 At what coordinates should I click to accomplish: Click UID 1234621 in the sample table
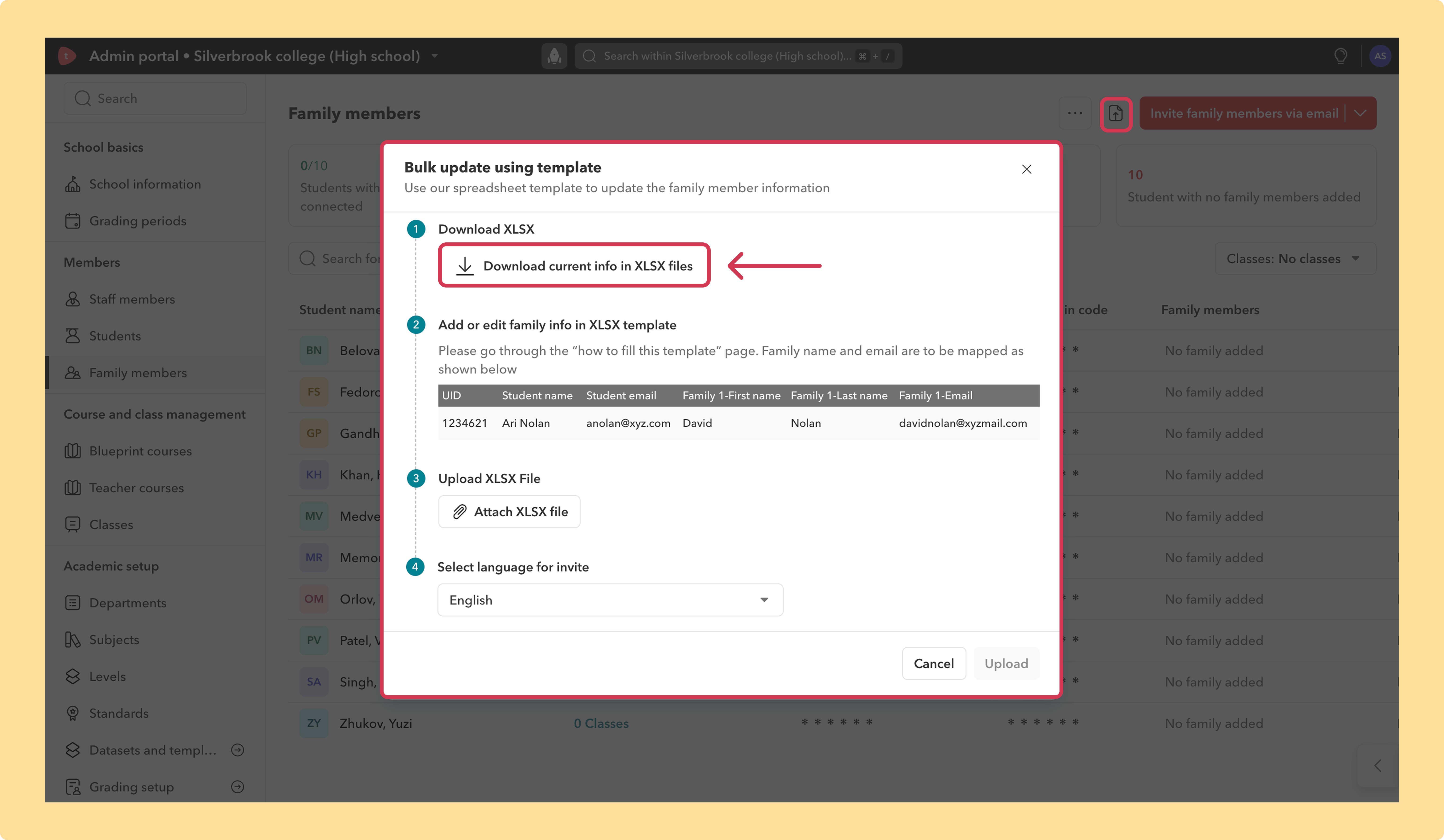click(465, 423)
